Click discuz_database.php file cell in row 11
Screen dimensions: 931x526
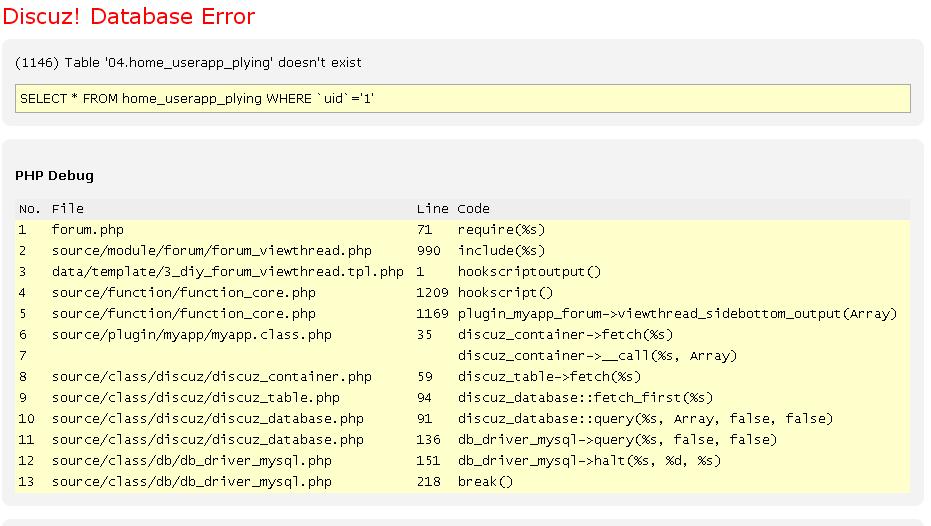[x=208, y=440]
